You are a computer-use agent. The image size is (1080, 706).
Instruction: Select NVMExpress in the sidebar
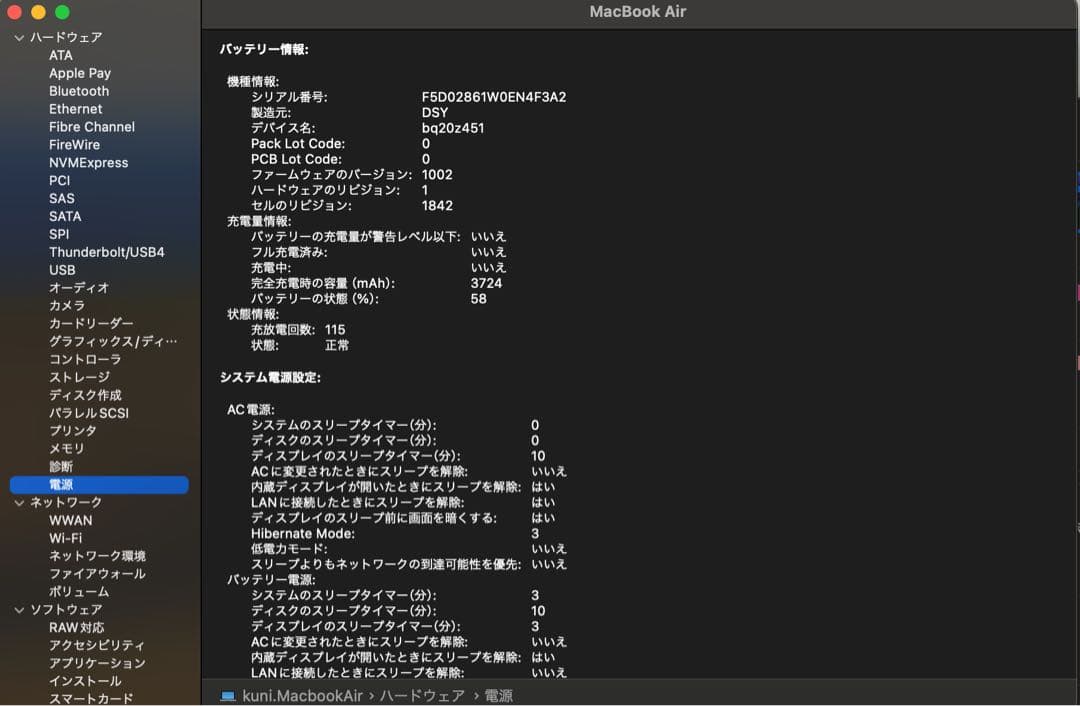pos(88,163)
